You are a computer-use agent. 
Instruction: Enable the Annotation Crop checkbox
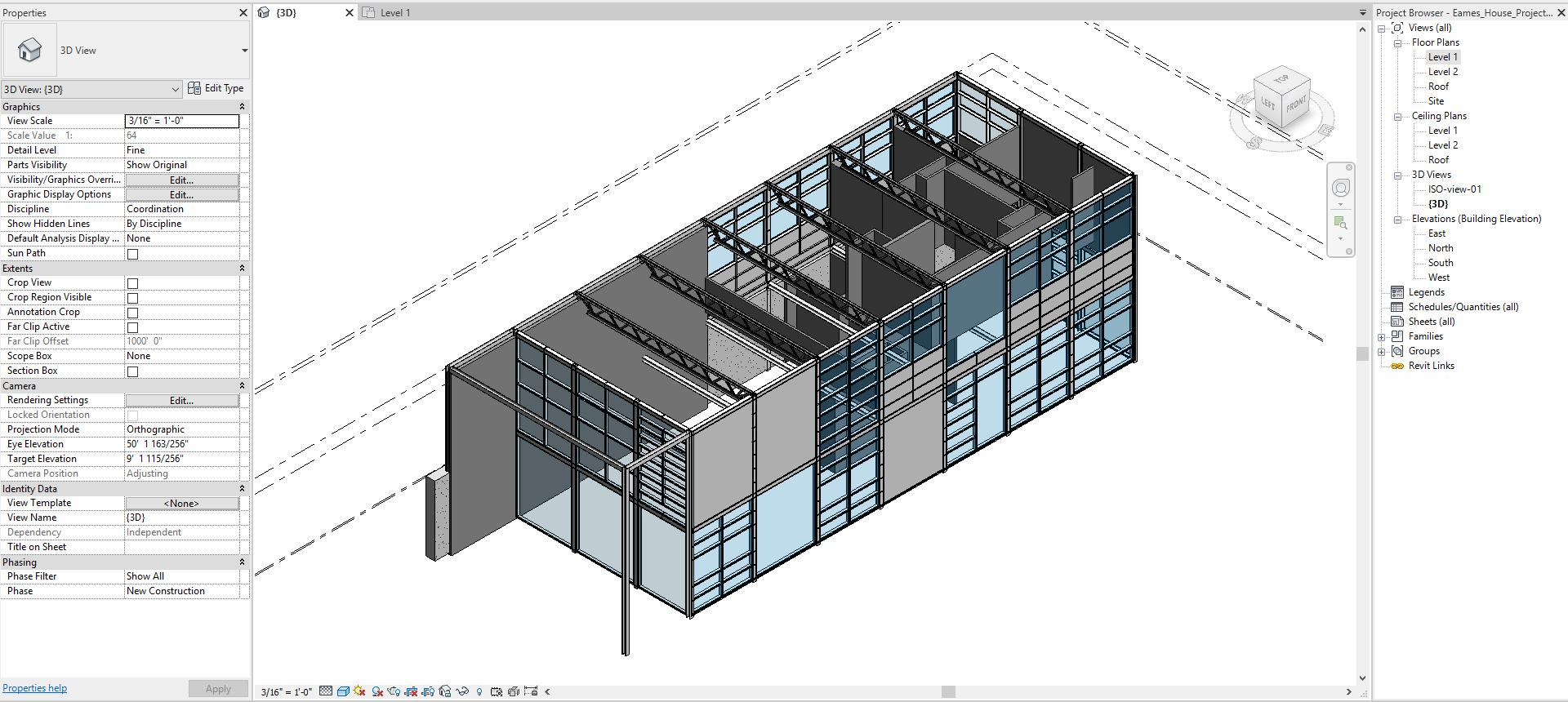click(132, 313)
